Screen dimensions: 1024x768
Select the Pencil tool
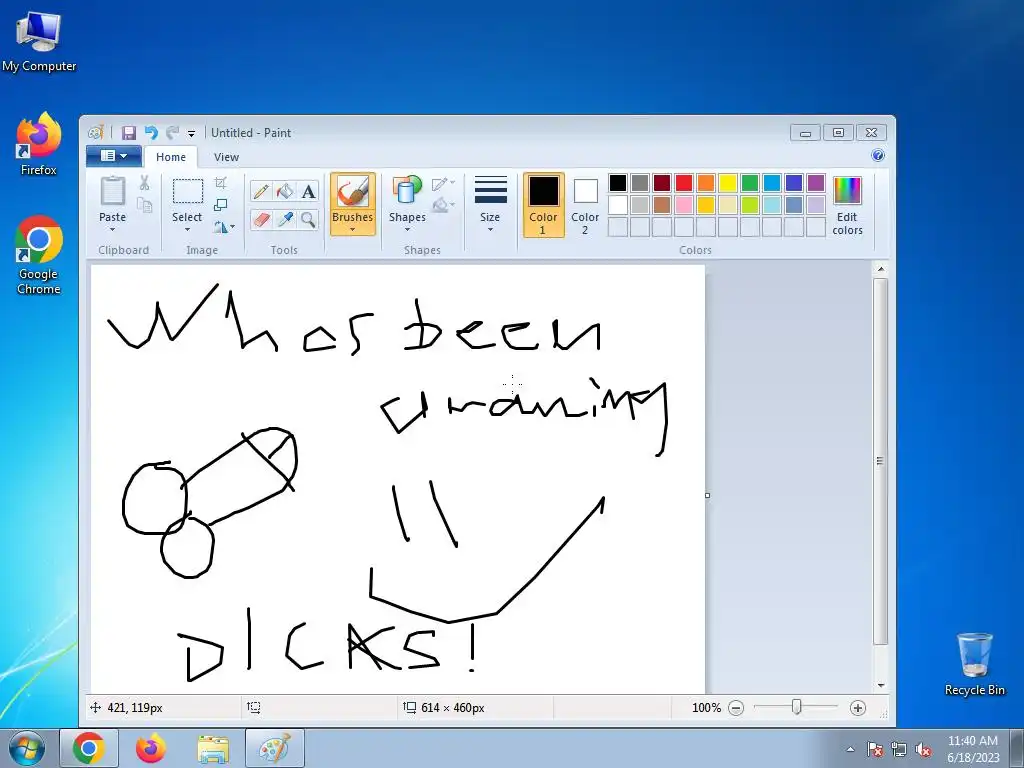261,191
